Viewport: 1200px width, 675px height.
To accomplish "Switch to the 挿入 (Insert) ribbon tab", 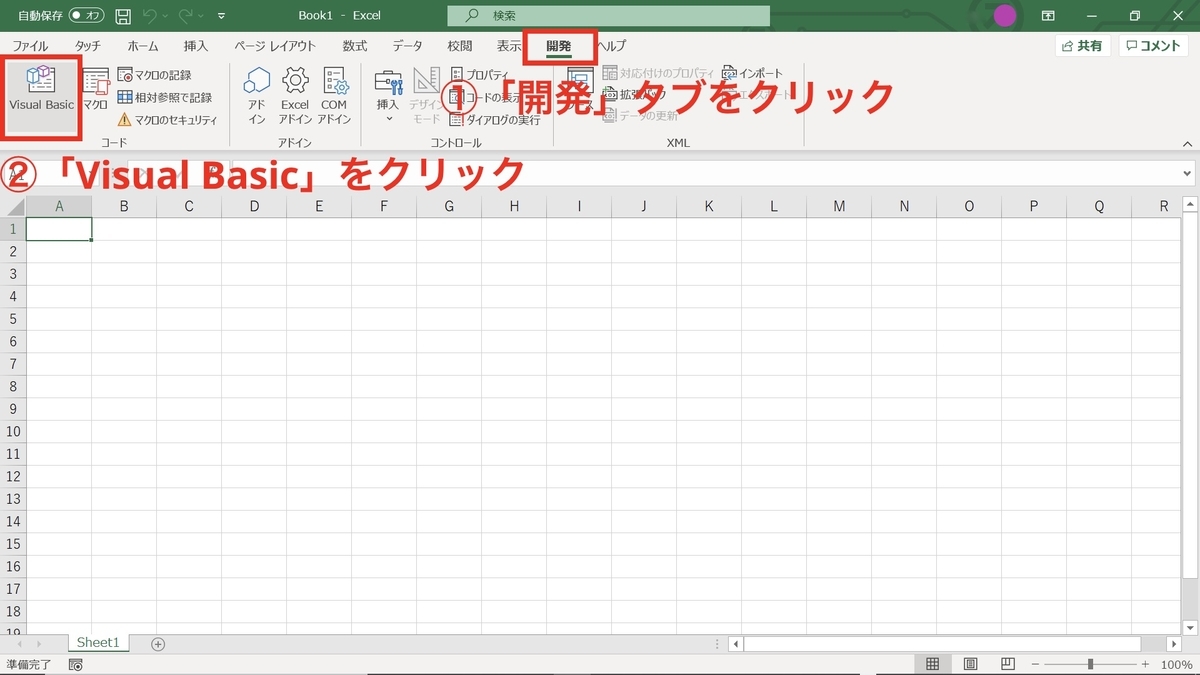I will (196, 46).
